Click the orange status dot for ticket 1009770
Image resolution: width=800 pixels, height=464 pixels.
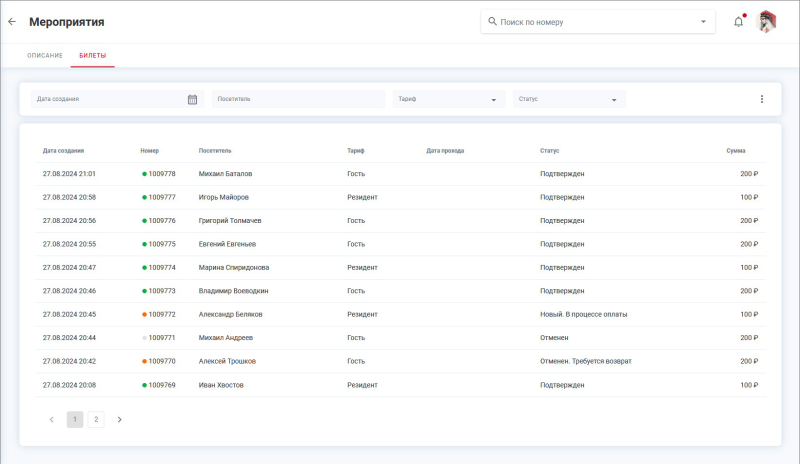tap(144, 361)
